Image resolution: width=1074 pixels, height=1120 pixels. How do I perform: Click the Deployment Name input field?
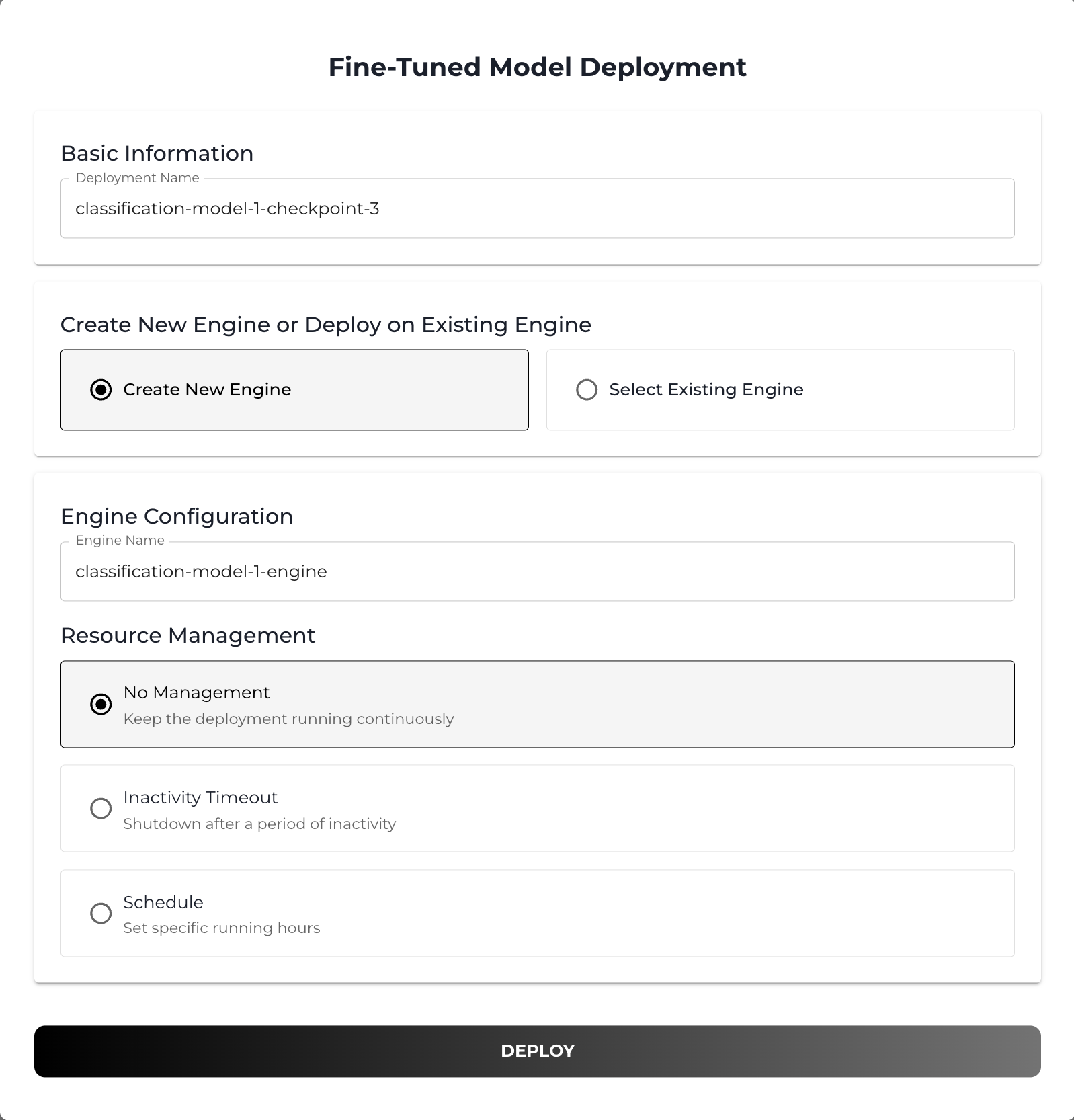point(537,208)
